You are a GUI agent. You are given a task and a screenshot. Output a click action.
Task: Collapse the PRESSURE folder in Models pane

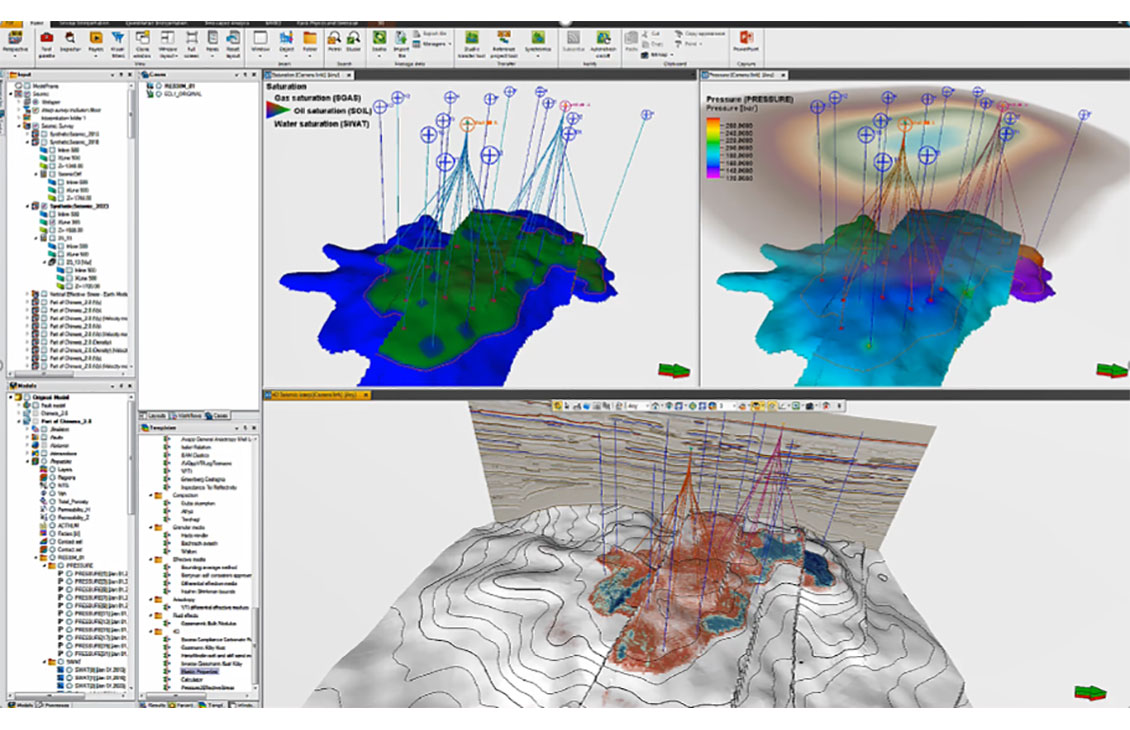[x=46, y=566]
